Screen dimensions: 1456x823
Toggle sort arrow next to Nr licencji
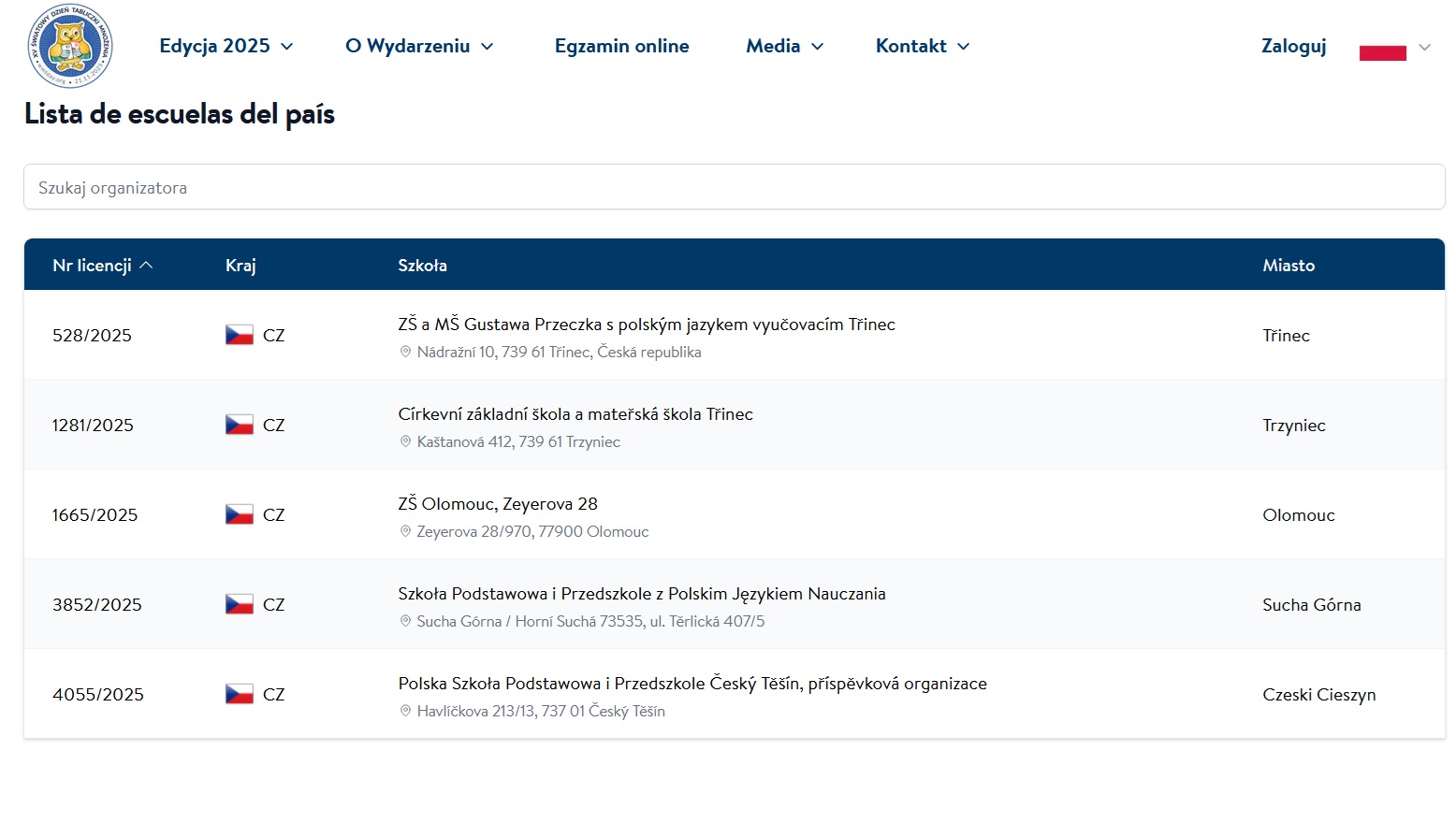pyautogui.click(x=146, y=266)
